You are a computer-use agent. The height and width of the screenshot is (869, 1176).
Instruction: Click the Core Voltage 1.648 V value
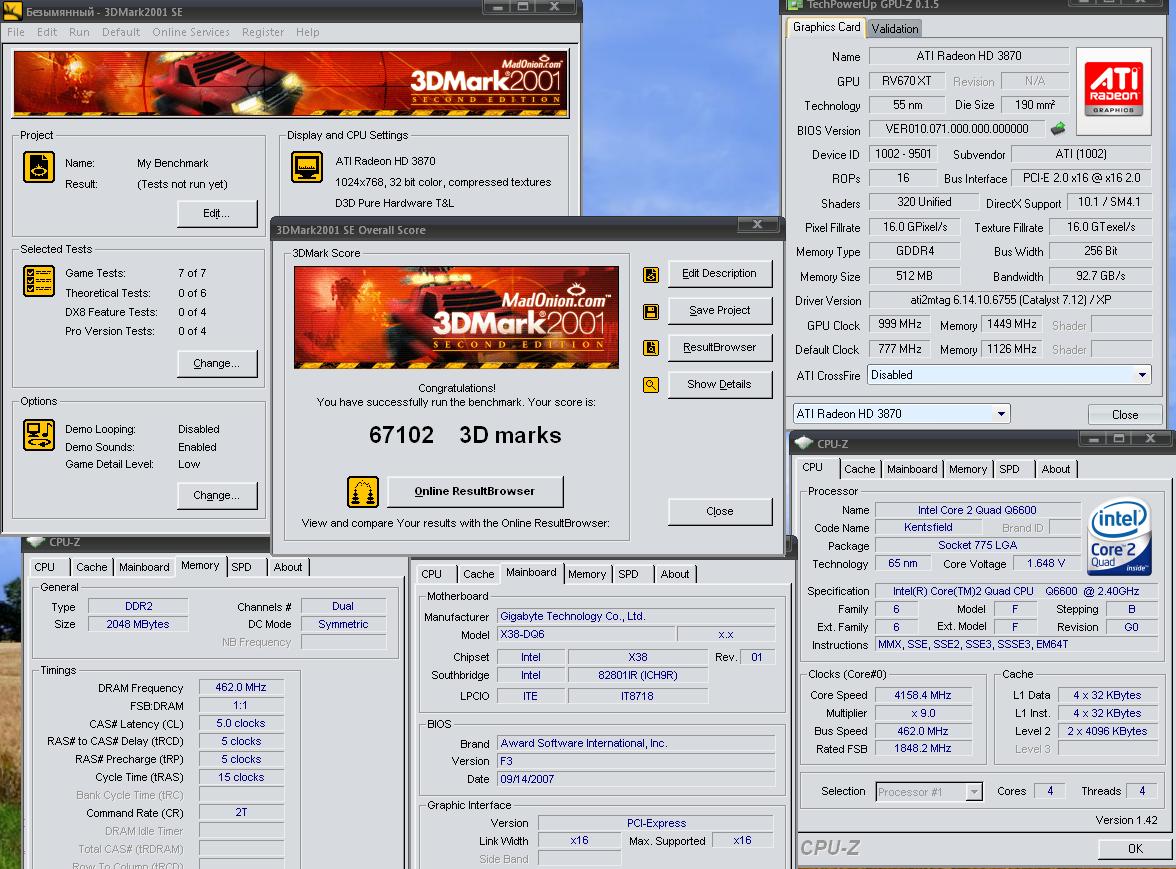tap(1045, 563)
